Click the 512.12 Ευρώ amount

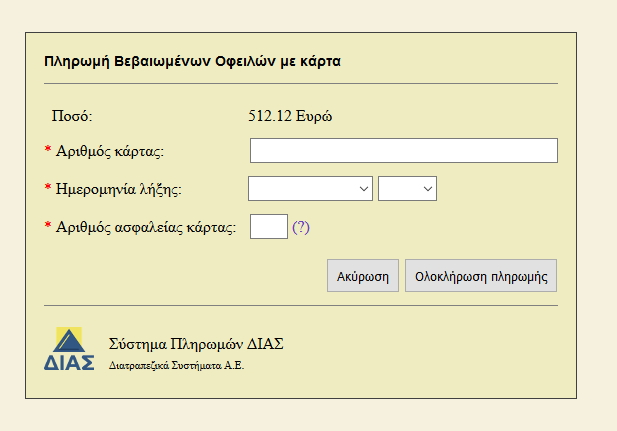click(290, 116)
